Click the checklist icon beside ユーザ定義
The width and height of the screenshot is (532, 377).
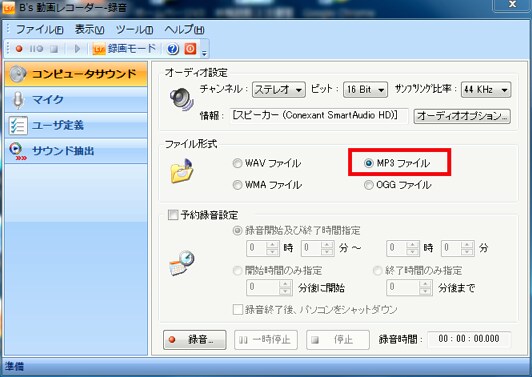18,126
